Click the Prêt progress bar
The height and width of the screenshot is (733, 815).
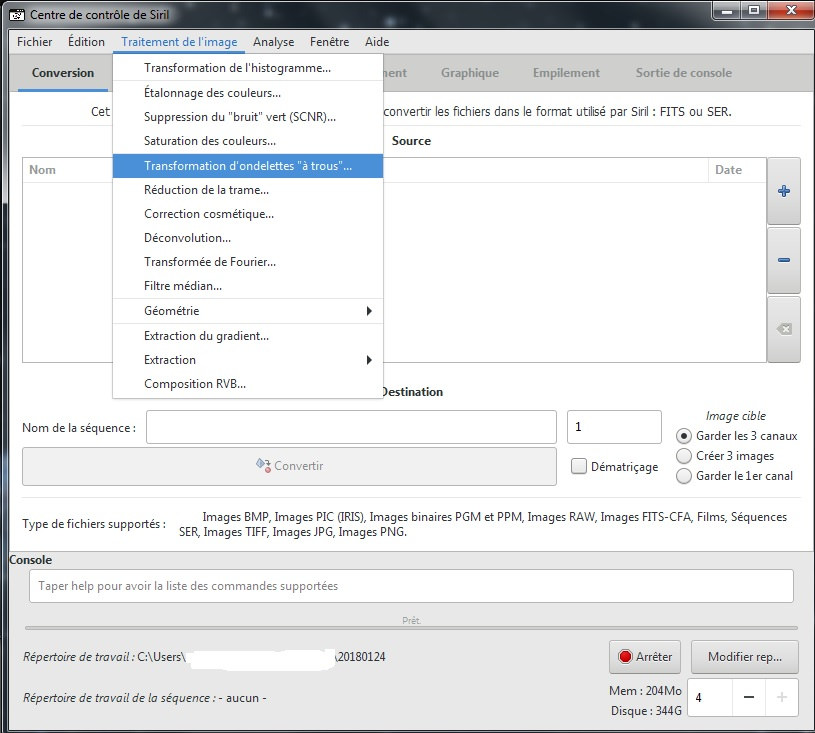point(411,627)
